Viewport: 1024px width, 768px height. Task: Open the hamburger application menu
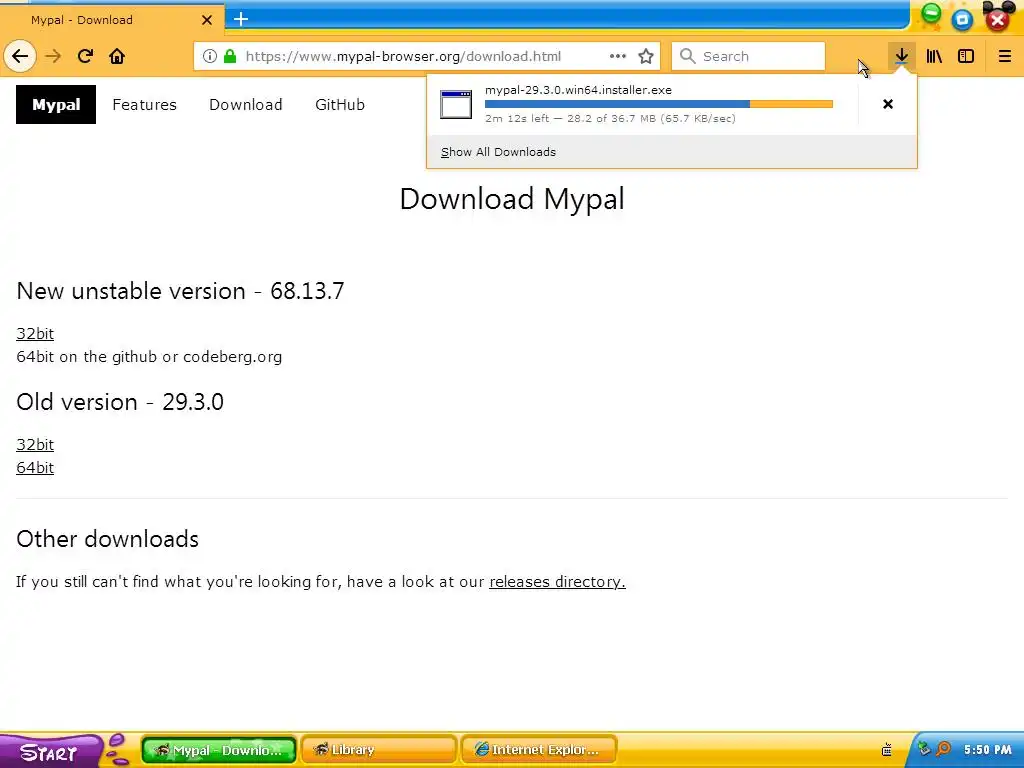[x=1004, y=56]
